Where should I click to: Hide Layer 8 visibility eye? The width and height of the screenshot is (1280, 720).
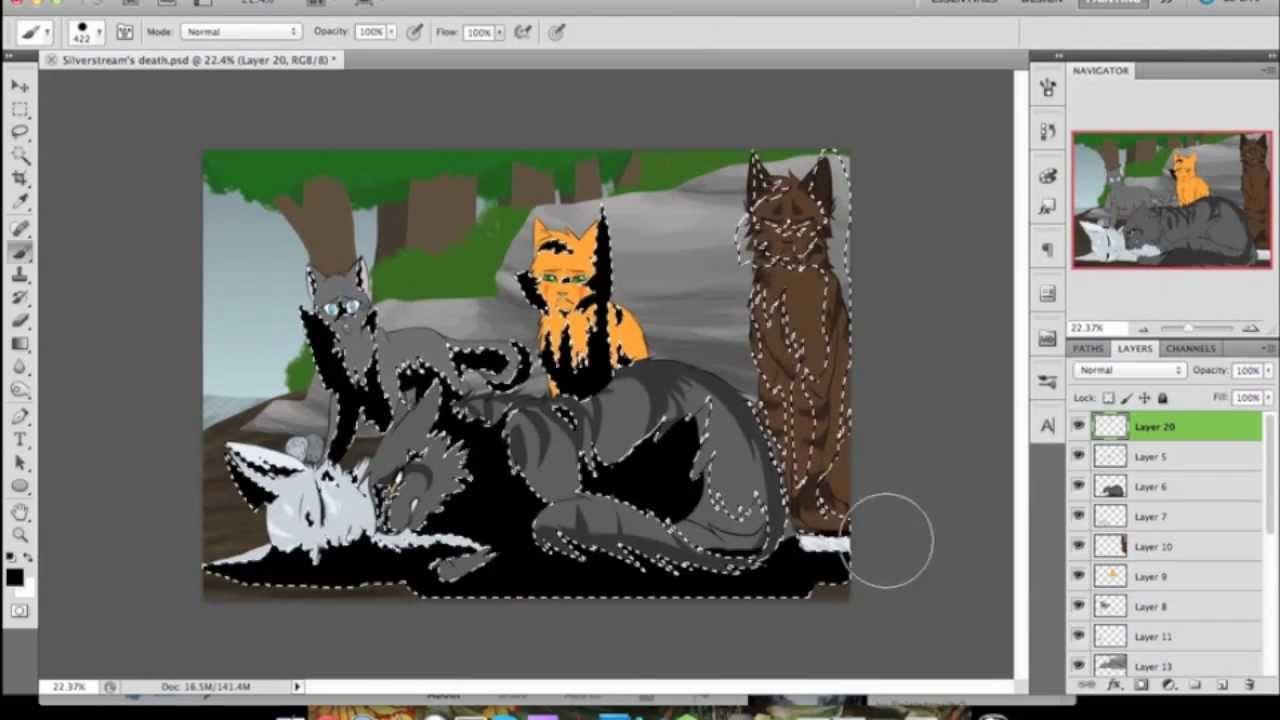(1078, 607)
